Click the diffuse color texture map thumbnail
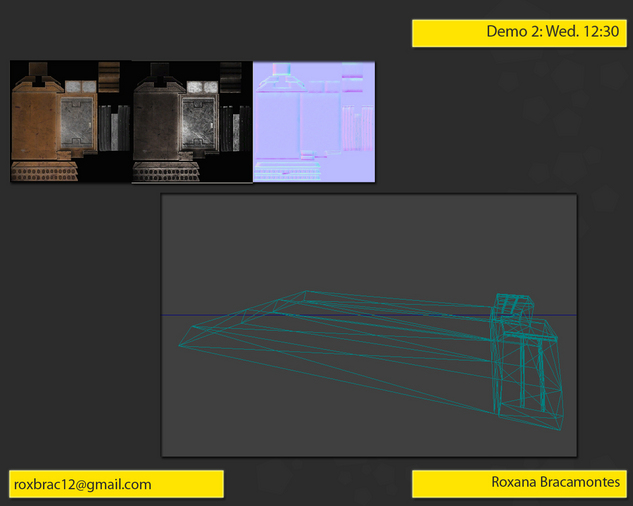Screen dimensions: 633x506 point(71,121)
